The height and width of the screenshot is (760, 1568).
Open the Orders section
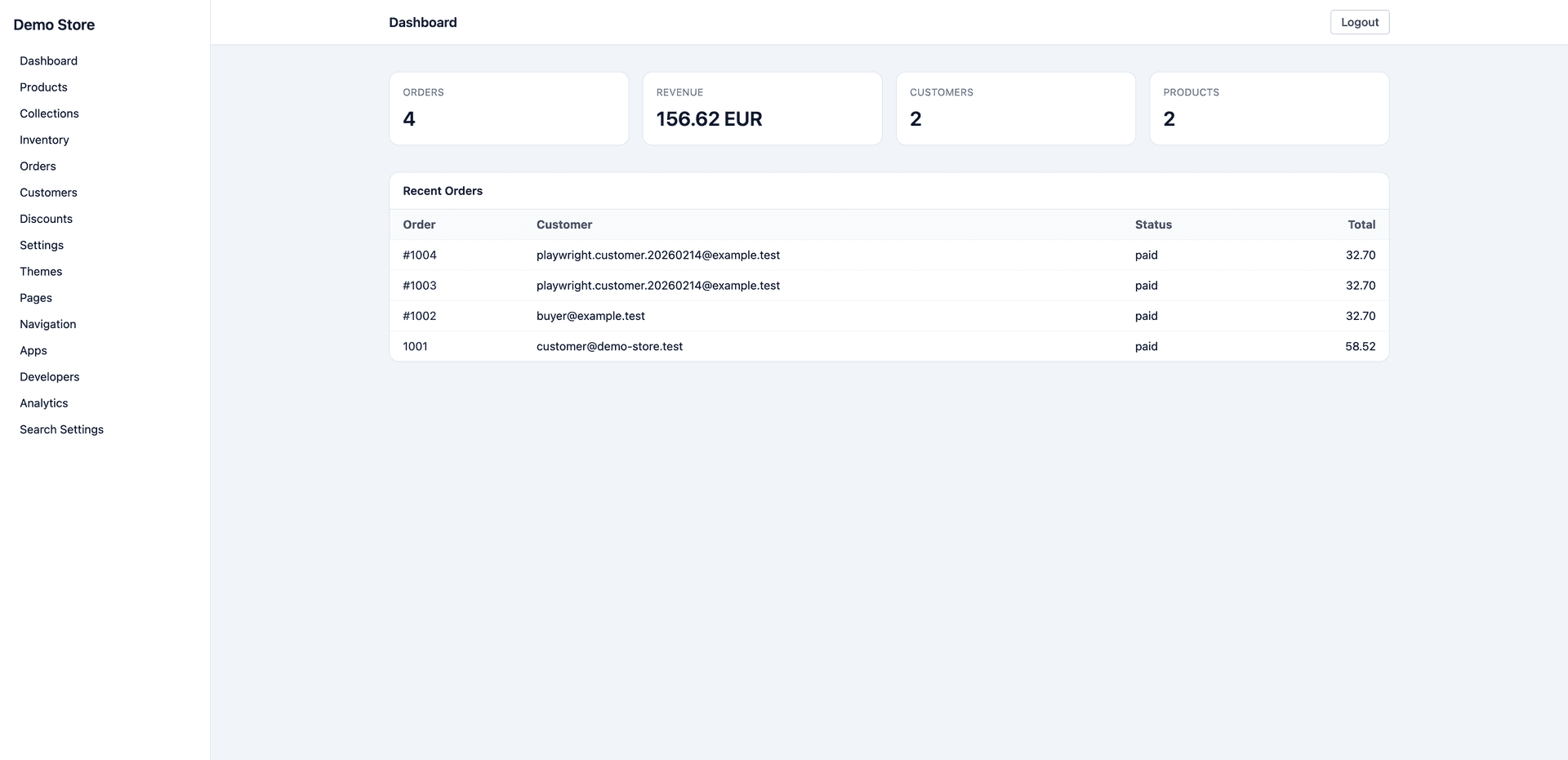(38, 166)
